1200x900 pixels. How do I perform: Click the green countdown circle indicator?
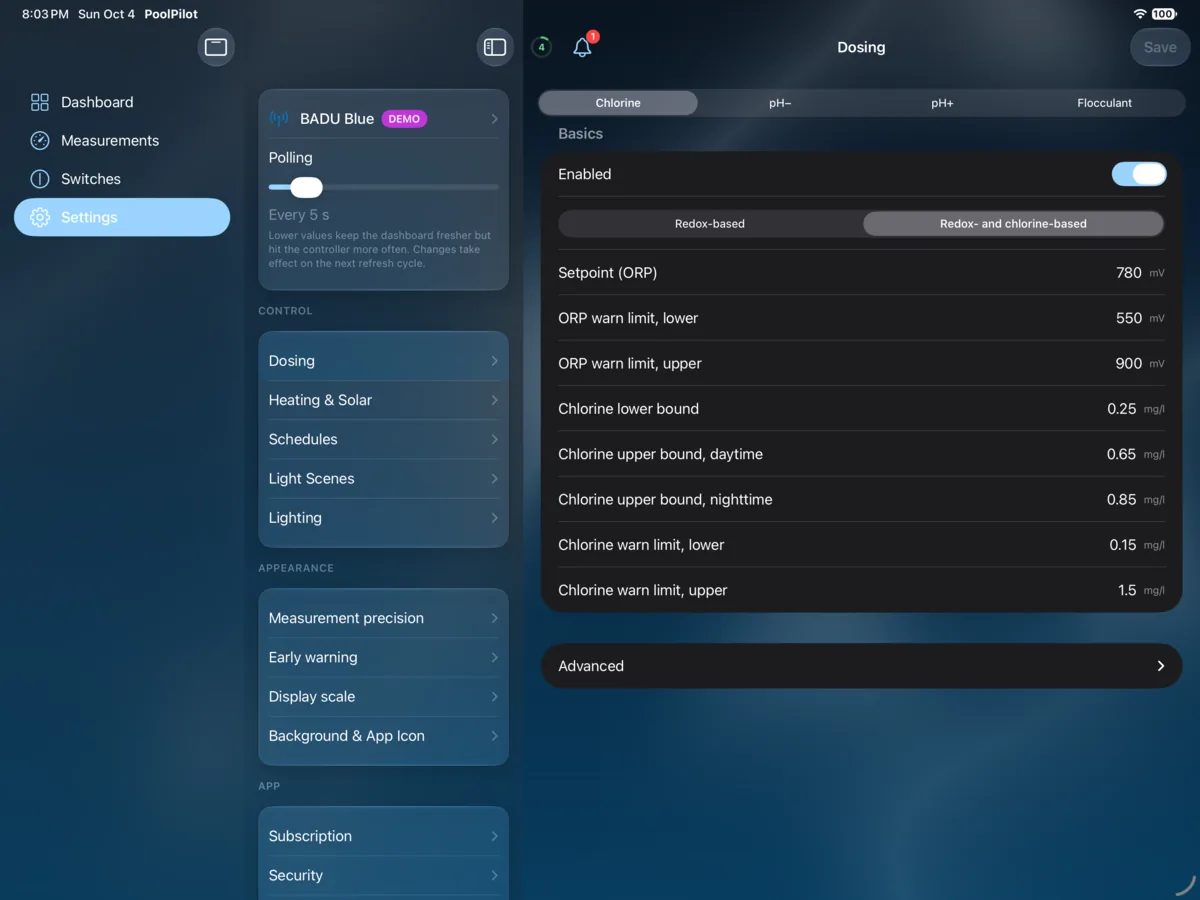click(541, 47)
